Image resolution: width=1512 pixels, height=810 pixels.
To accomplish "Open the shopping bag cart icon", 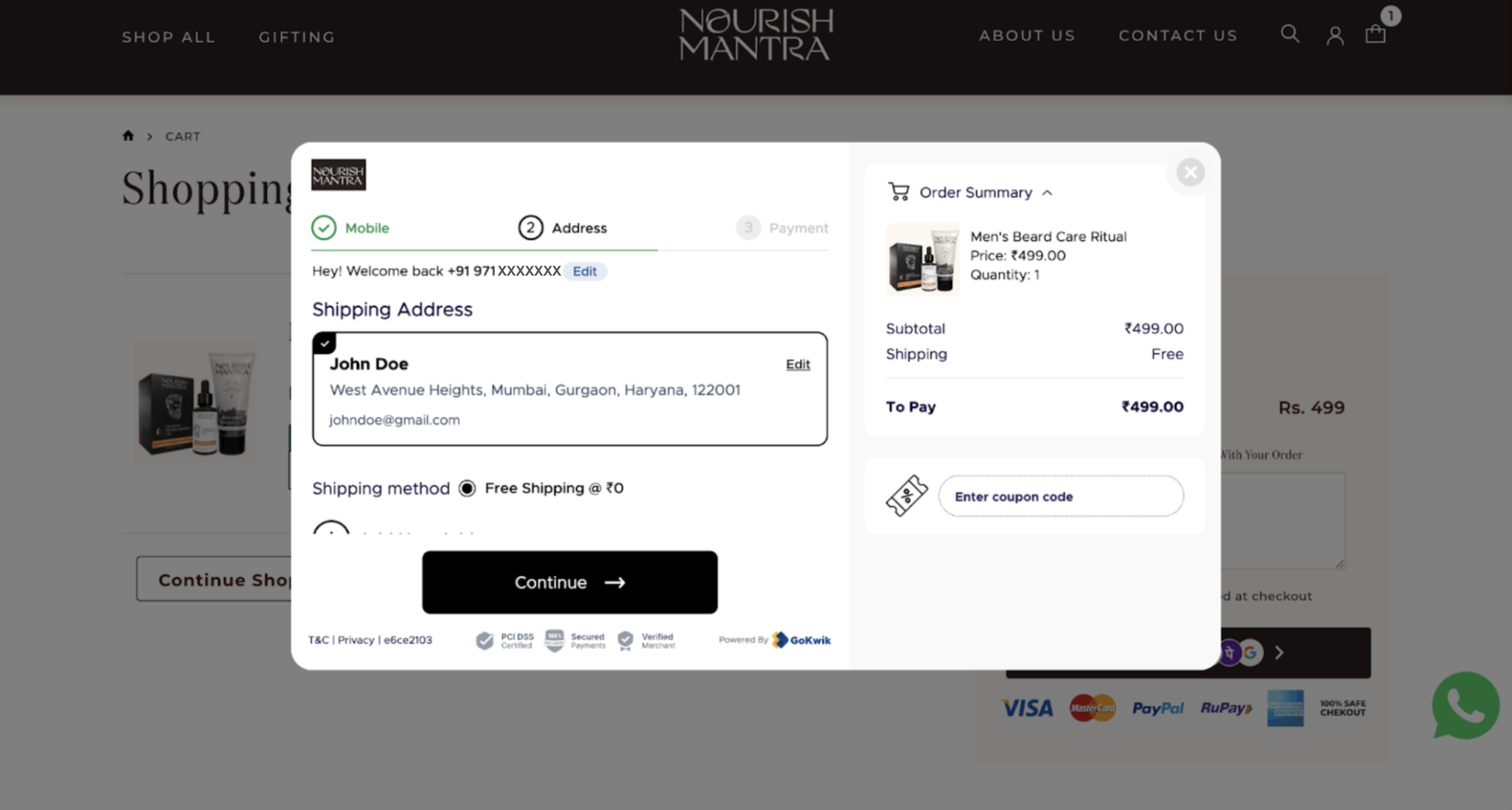I will coord(1376,34).
